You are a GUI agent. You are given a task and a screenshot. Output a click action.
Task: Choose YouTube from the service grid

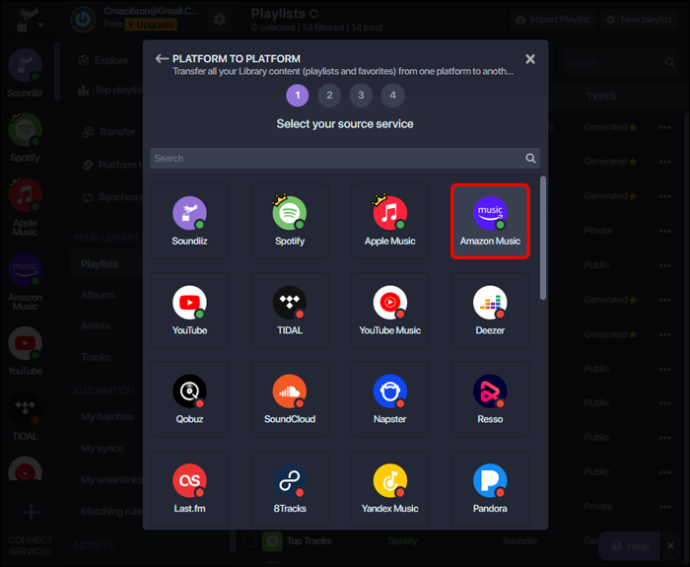tap(190, 310)
